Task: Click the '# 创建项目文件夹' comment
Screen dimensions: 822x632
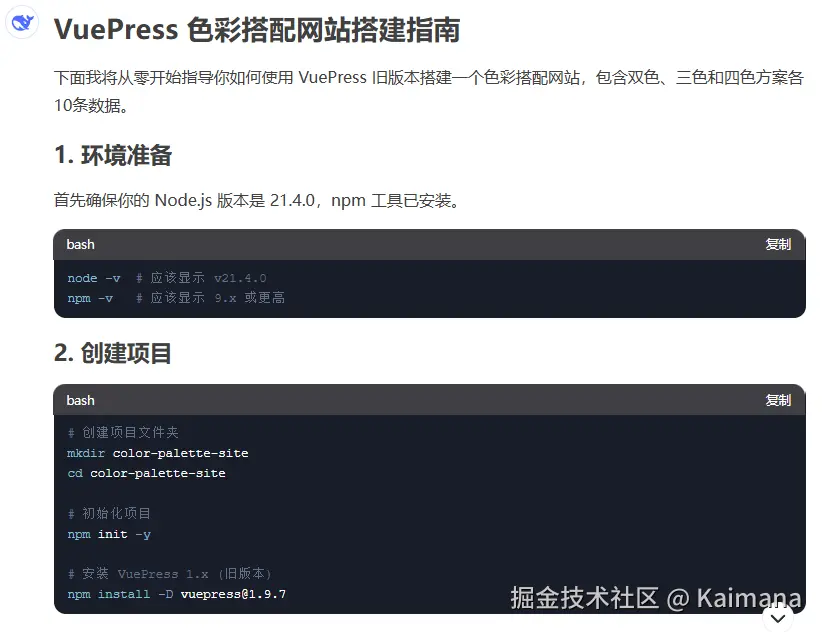Action: point(123,432)
